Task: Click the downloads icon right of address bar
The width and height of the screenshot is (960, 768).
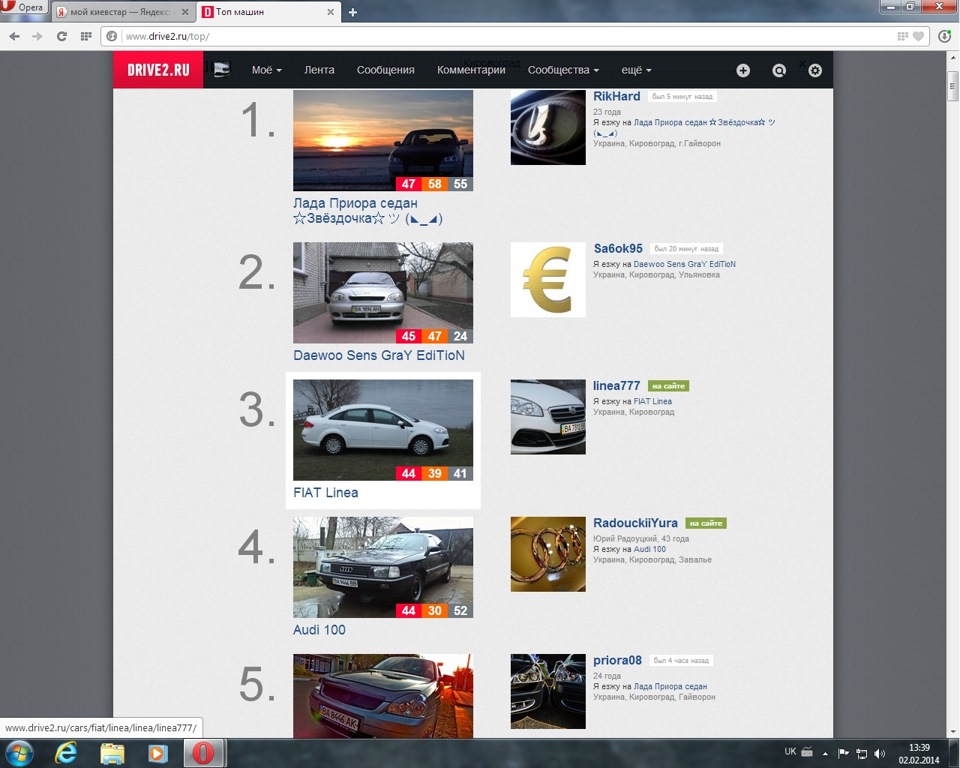Action: tap(945, 36)
